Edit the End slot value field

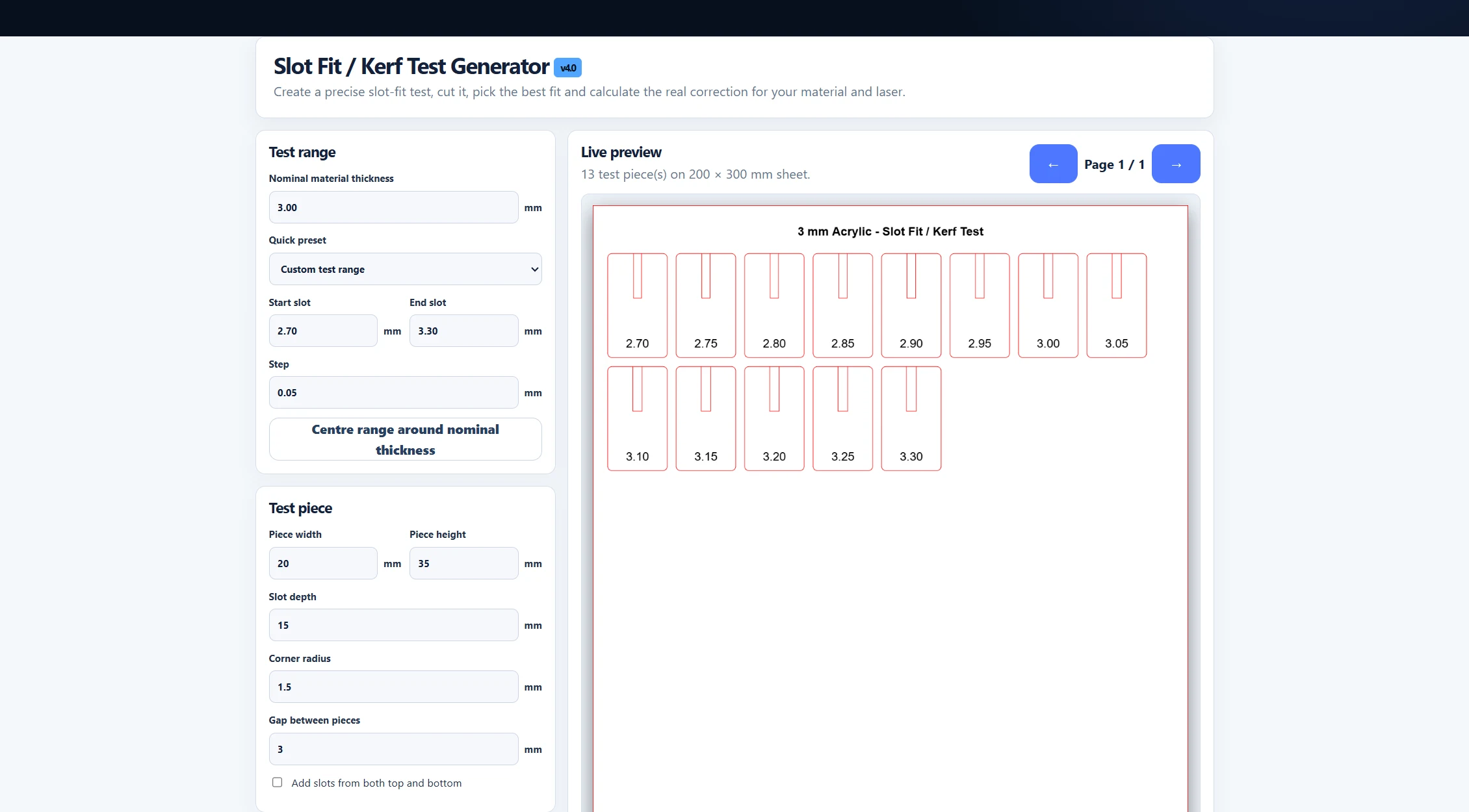pyautogui.click(x=463, y=331)
